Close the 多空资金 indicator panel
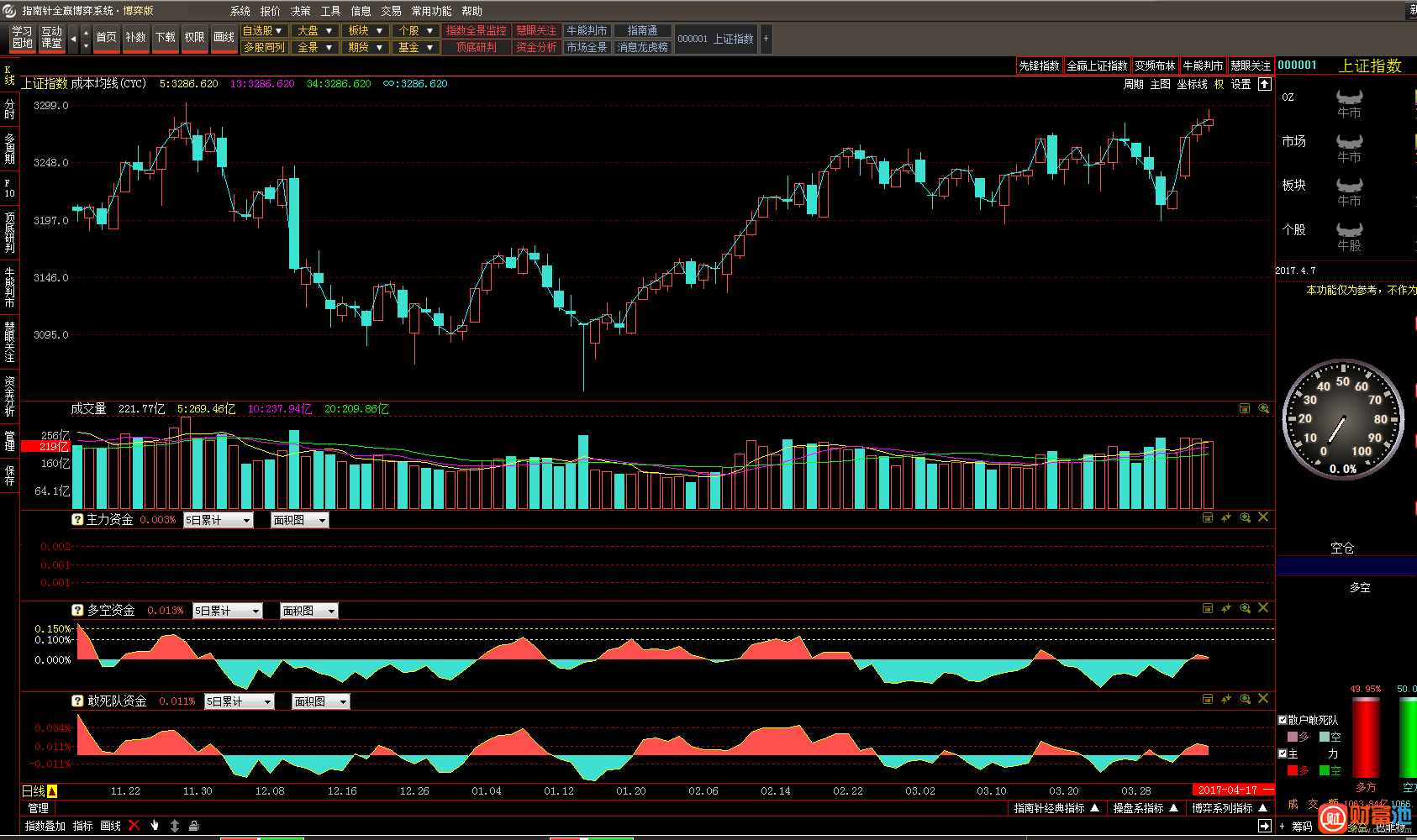Image resolution: width=1417 pixels, height=840 pixels. (x=1263, y=608)
